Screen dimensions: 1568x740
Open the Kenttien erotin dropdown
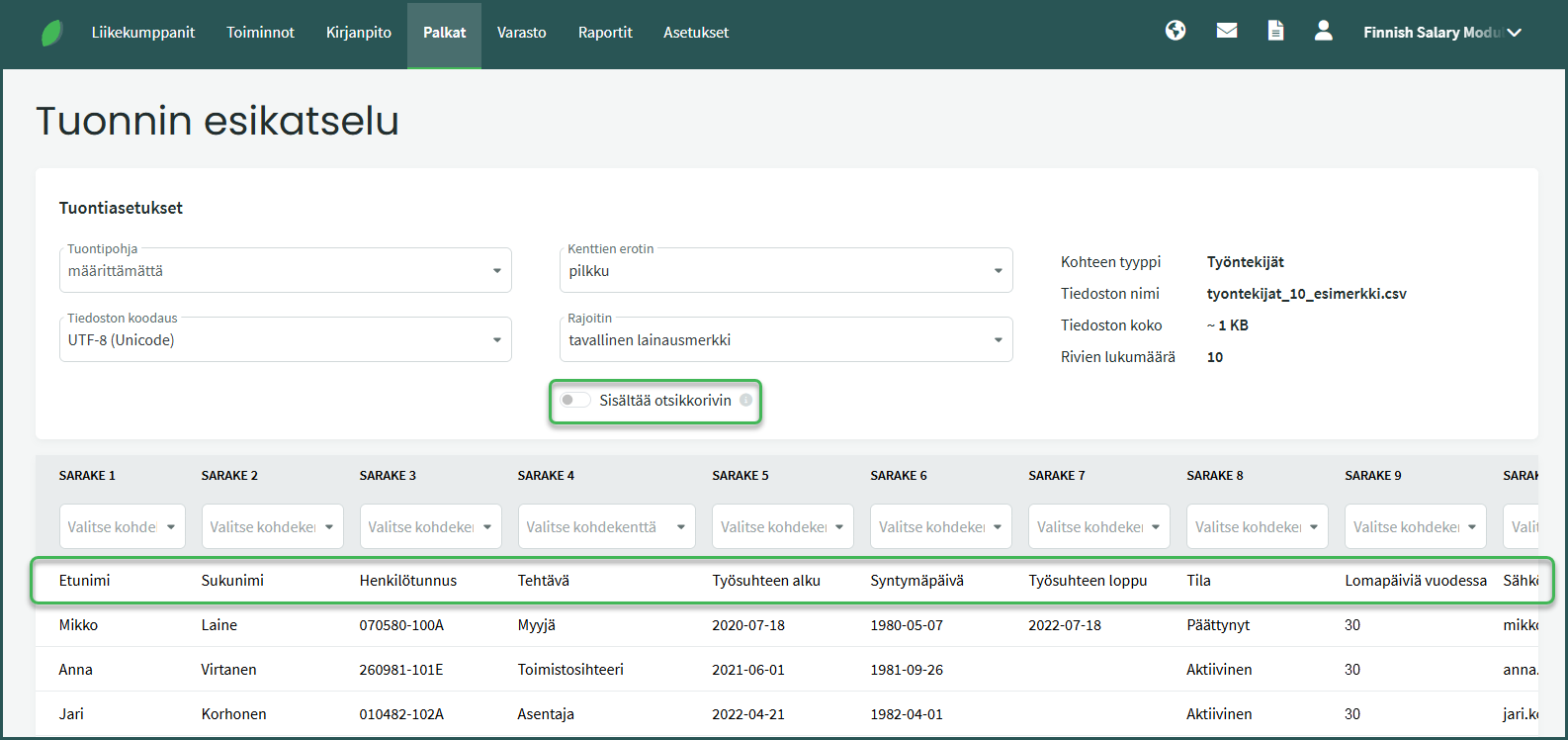tap(785, 270)
